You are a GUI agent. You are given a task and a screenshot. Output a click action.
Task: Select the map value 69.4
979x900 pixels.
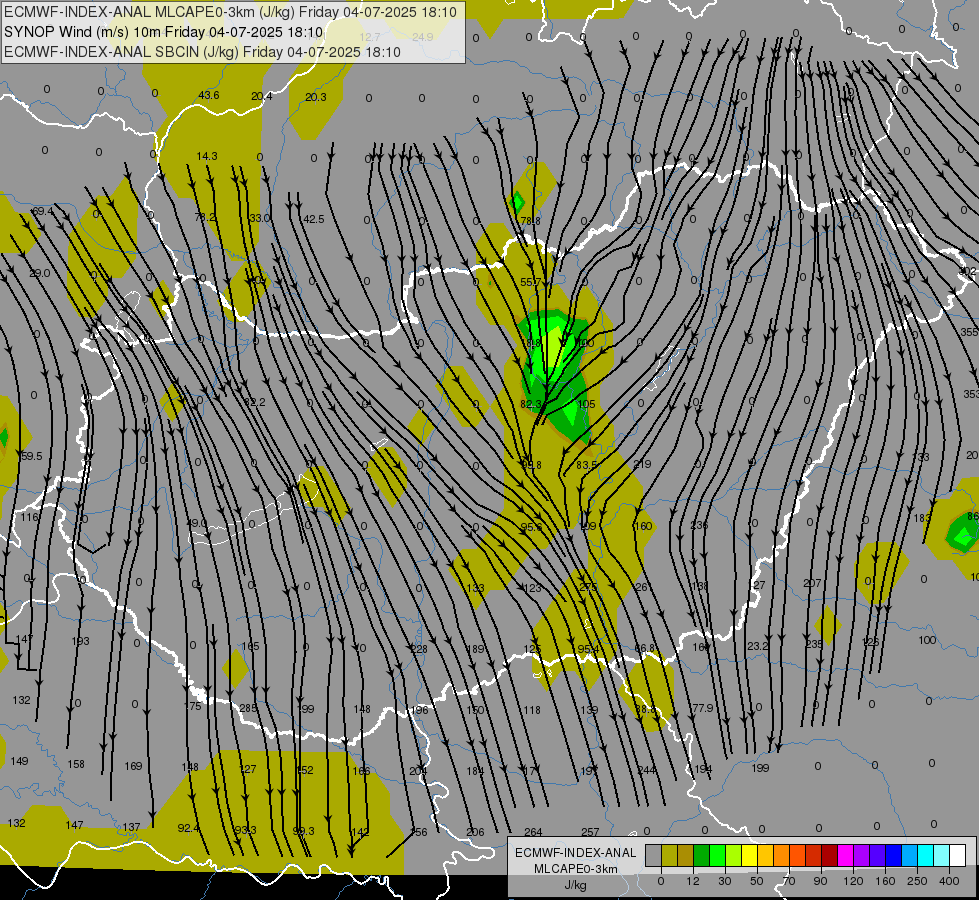coord(42,211)
